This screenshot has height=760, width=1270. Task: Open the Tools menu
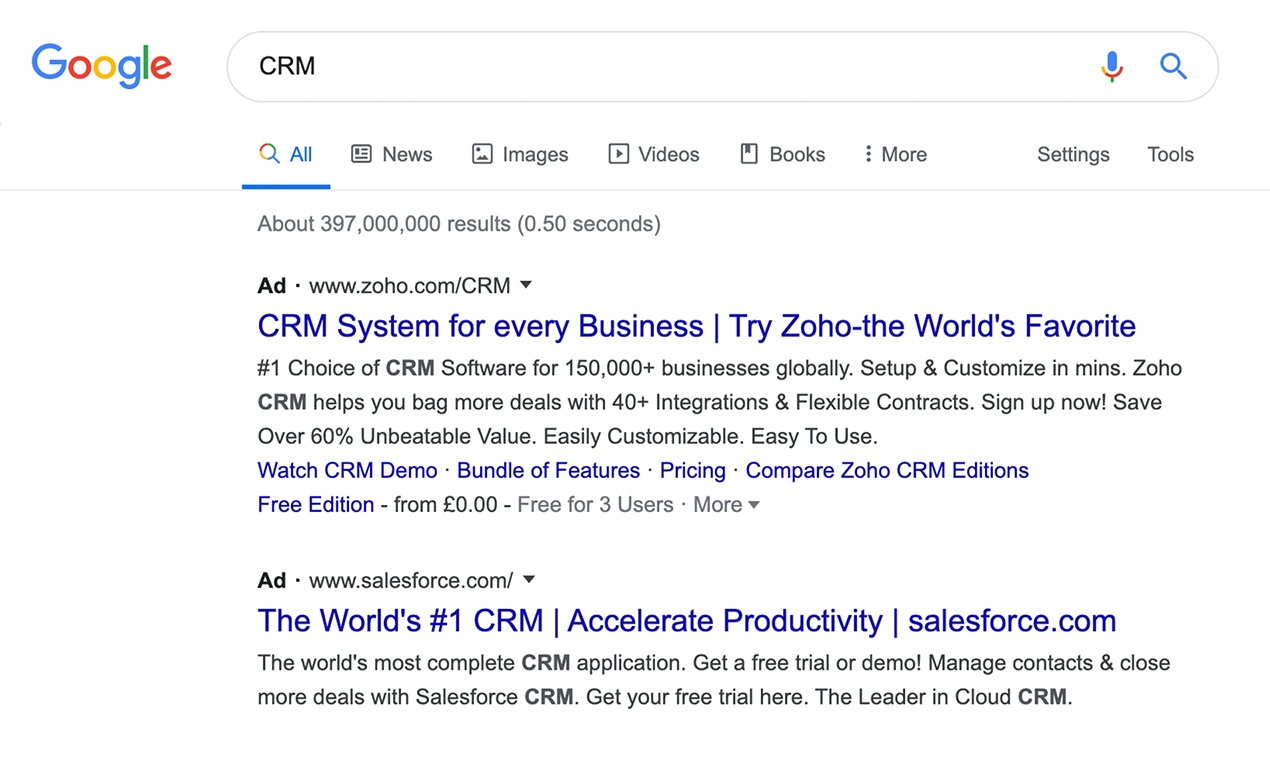[x=1170, y=154]
